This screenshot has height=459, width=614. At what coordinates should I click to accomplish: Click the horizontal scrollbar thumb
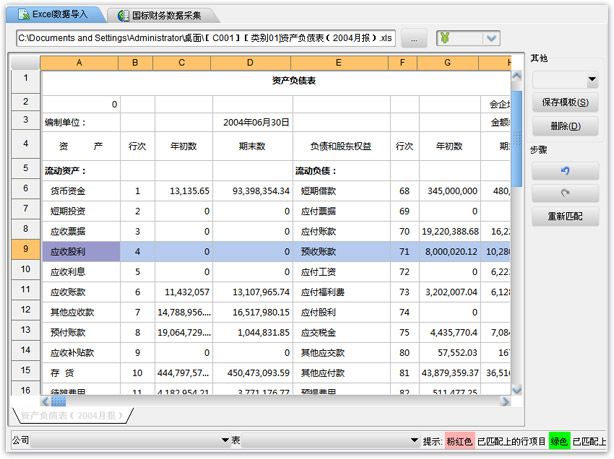[59, 401]
